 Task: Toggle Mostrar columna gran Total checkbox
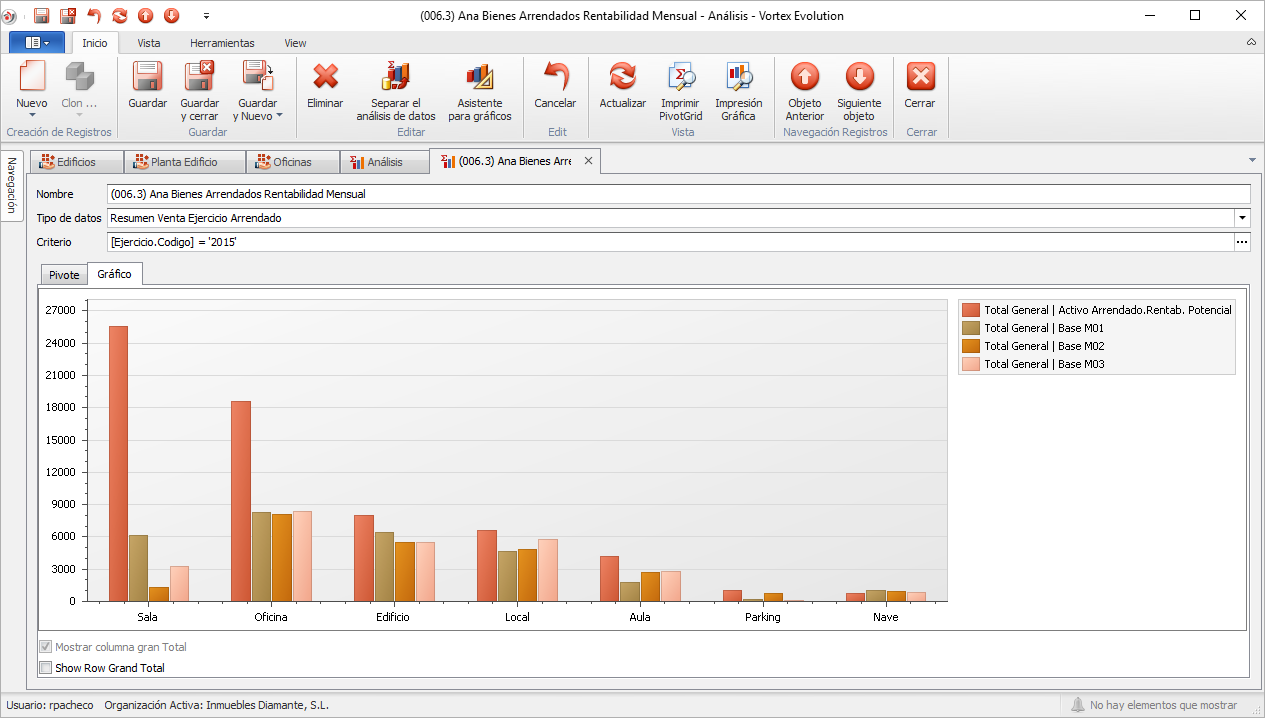pos(45,647)
